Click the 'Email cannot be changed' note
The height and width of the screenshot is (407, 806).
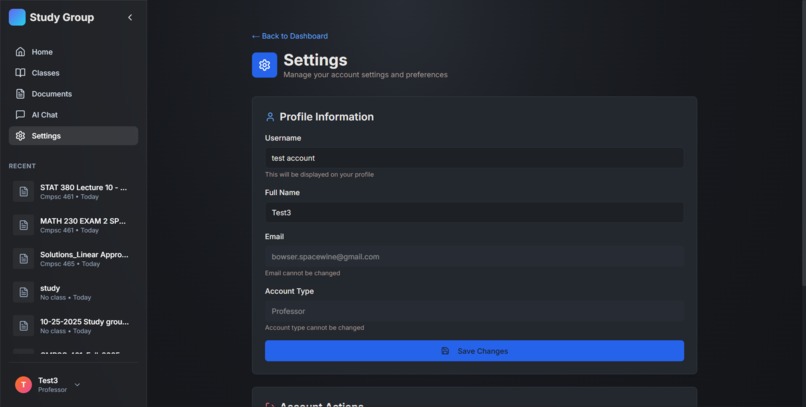point(302,273)
